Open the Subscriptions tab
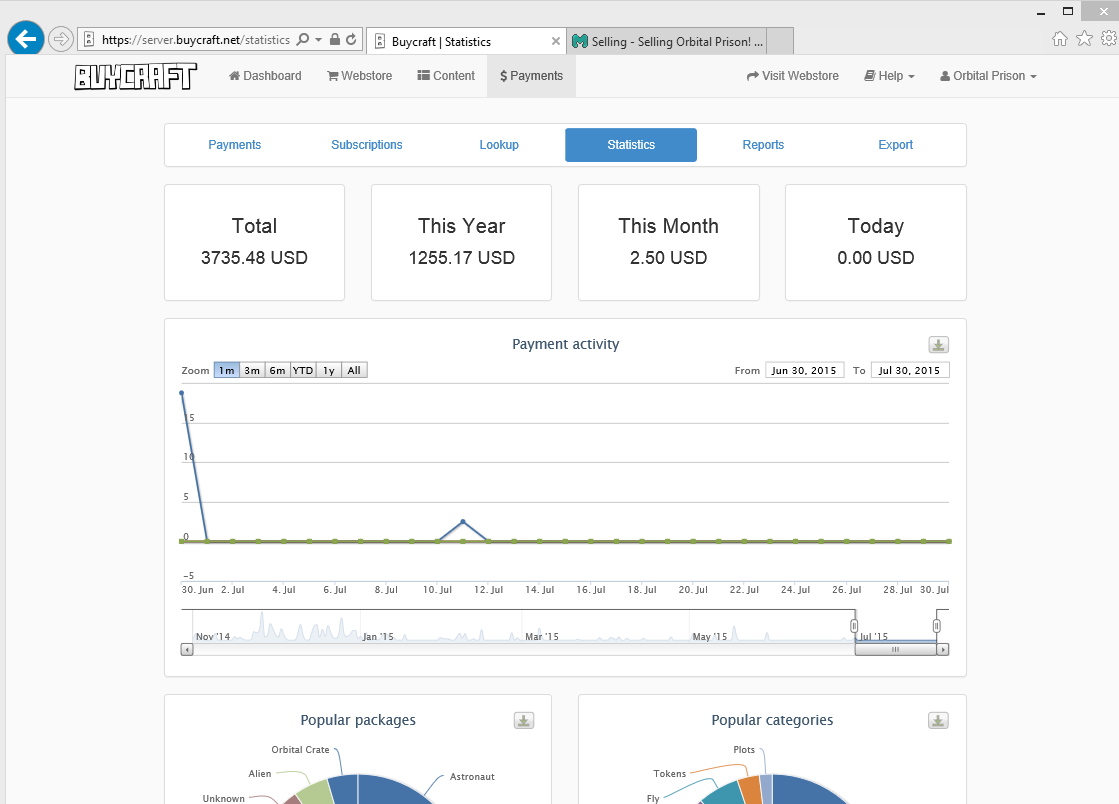Image resolution: width=1119 pixels, height=804 pixels. [x=367, y=145]
